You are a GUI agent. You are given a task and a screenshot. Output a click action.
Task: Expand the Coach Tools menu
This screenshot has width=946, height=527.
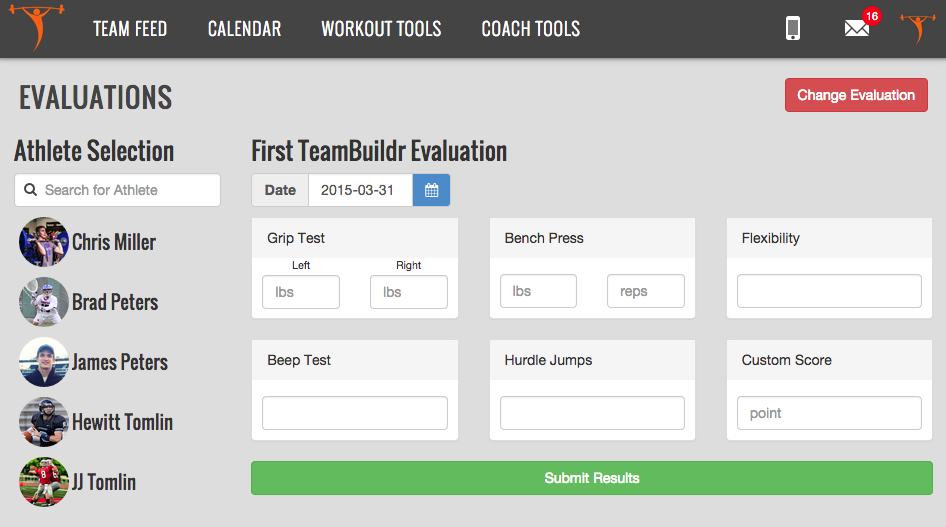[x=530, y=29]
